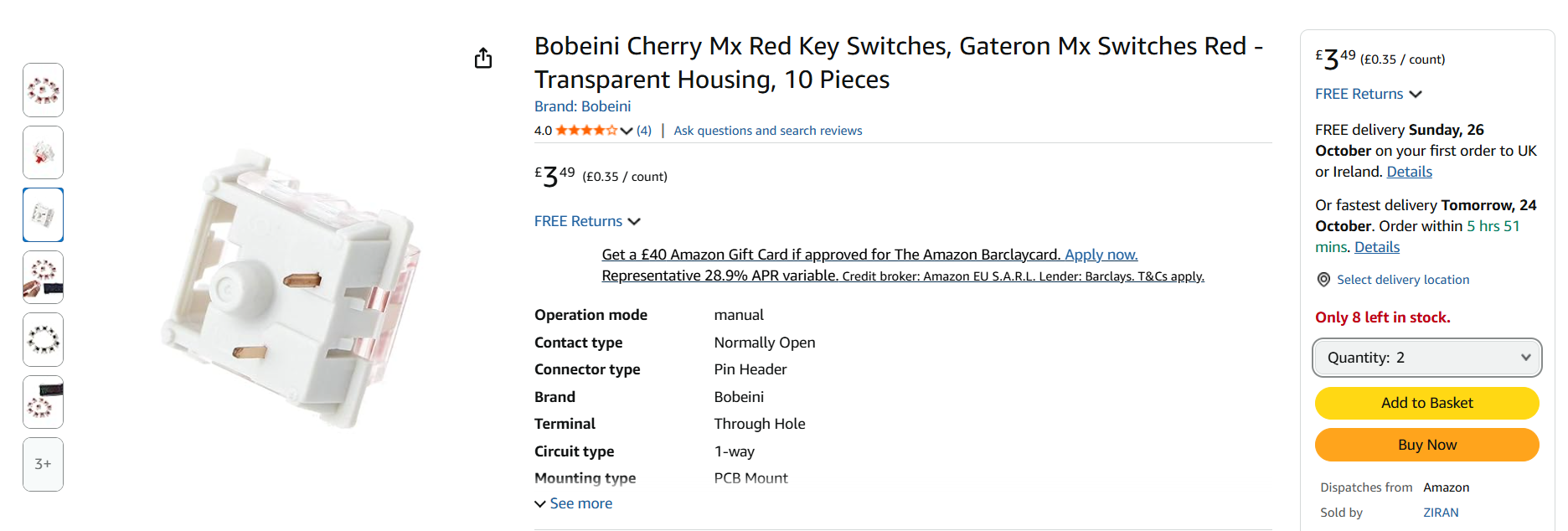Click the location pin delivery icon
This screenshot has width=1568, height=531.
coord(1323,280)
